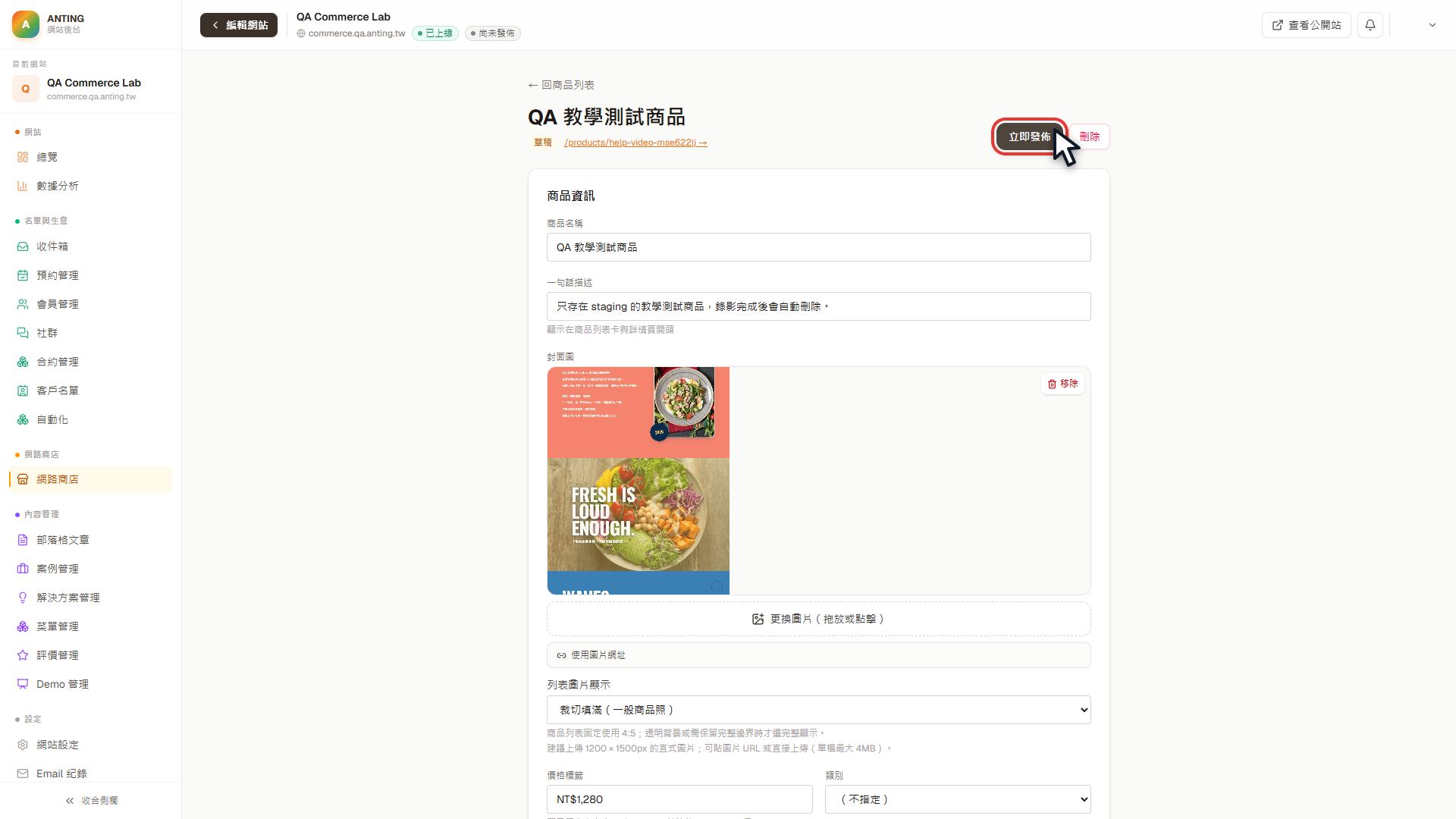
Task: Open 案例管理 briefcase icon
Action: click(x=23, y=569)
